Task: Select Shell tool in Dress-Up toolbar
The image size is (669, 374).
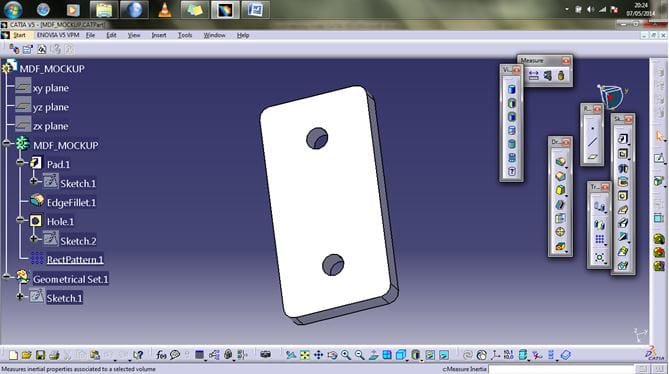Action: tap(560, 204)
